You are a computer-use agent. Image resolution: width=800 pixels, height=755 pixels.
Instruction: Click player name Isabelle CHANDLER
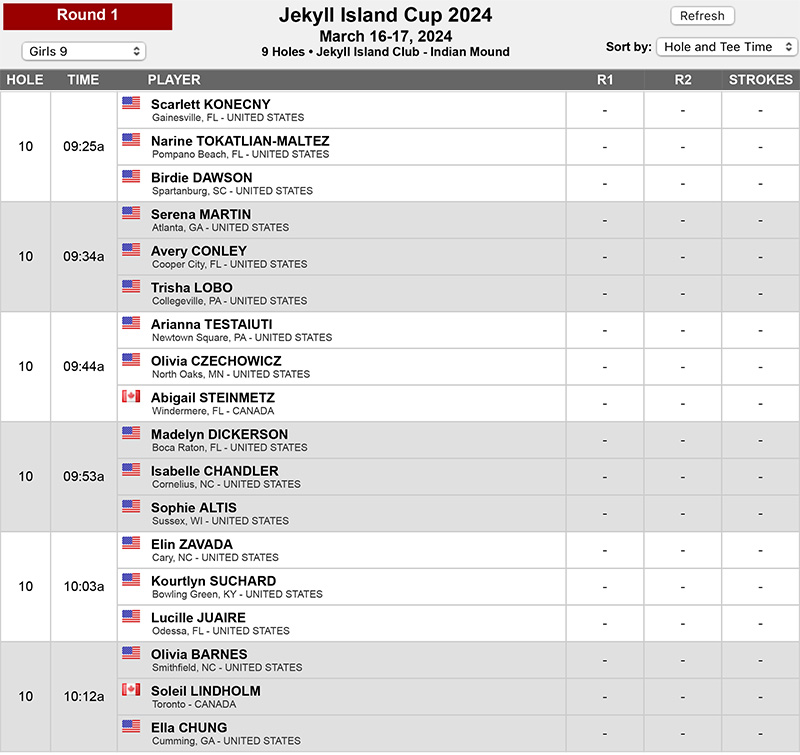pos(215,471)
